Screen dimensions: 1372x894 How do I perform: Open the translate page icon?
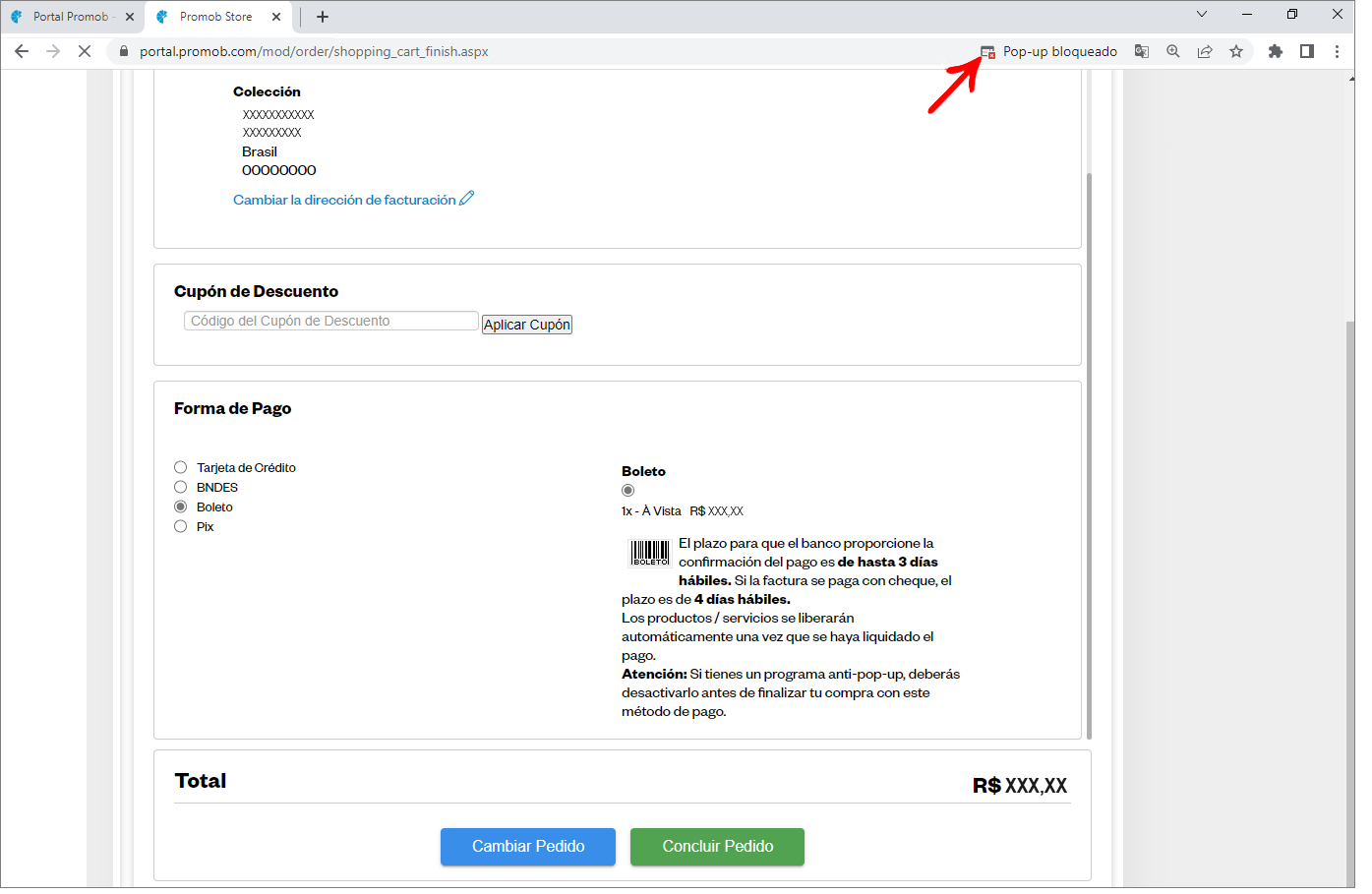click(x=1142, y=51)
